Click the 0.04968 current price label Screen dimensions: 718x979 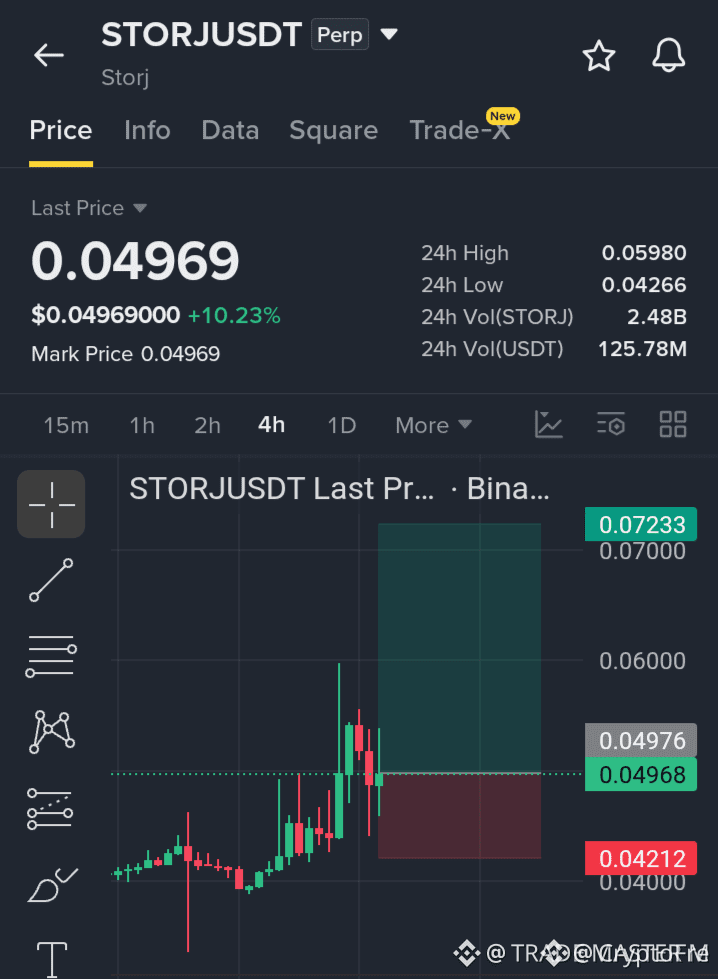[x=641, y=775]
